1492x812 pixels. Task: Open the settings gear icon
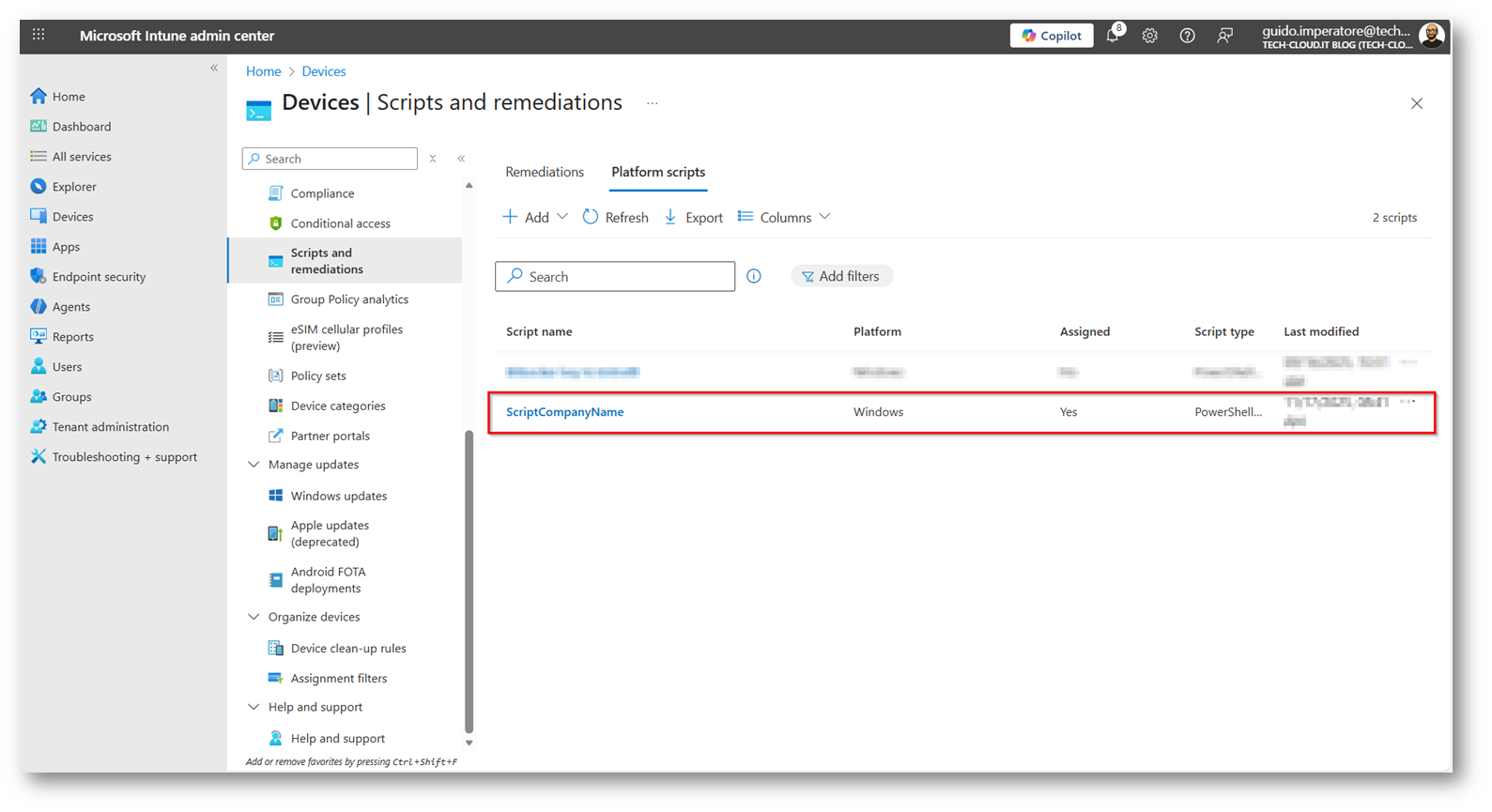click(x=1149, y=36)
